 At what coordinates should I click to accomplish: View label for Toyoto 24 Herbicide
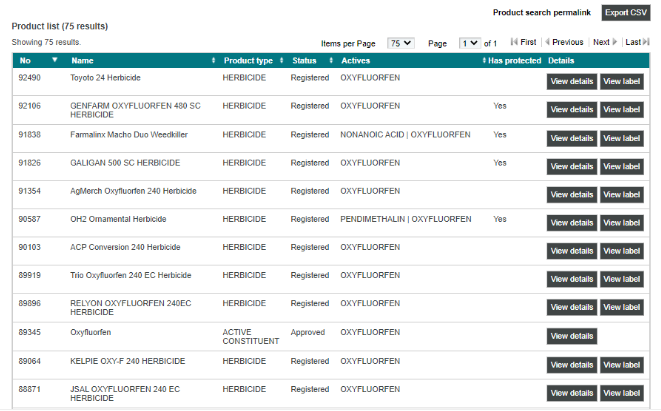621,81
